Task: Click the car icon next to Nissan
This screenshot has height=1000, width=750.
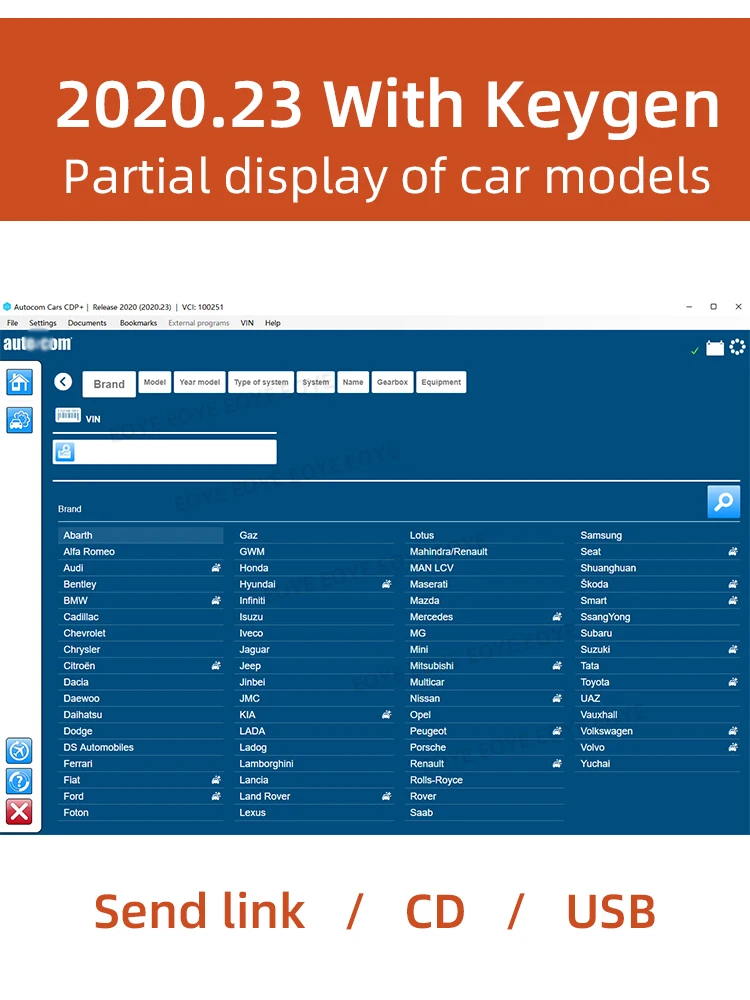Action: point(557,698)
